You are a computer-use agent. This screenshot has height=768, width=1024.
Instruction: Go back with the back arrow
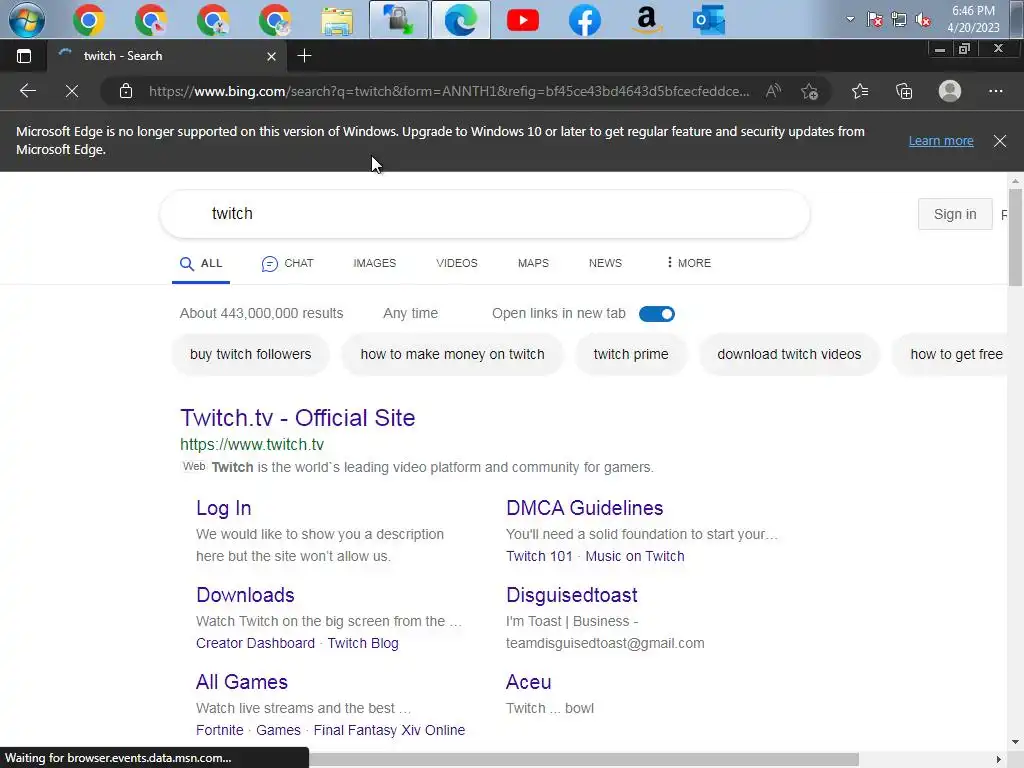(x=27, y=91)
